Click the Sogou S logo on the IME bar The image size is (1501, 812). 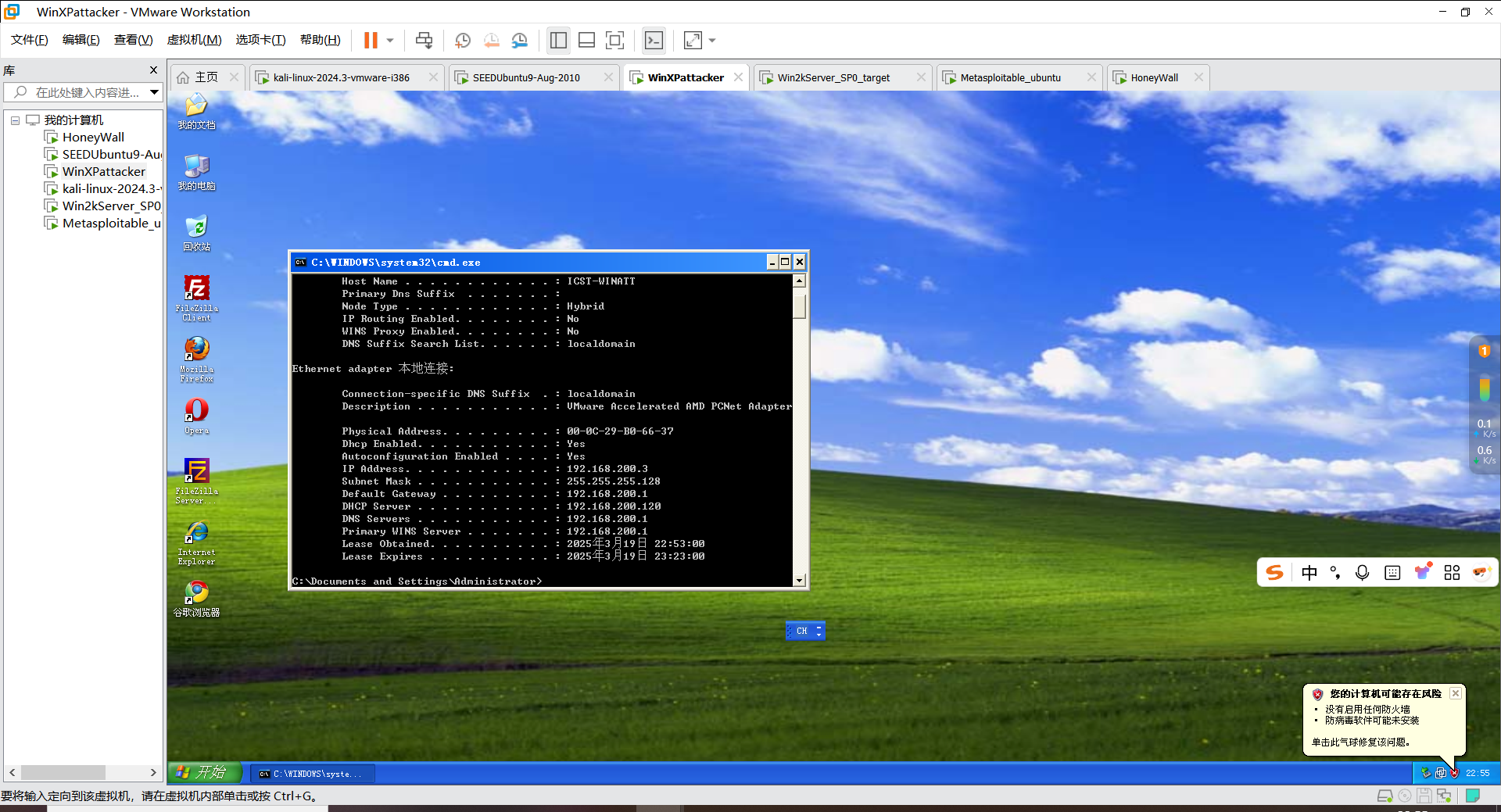[x=1275, y=573]
